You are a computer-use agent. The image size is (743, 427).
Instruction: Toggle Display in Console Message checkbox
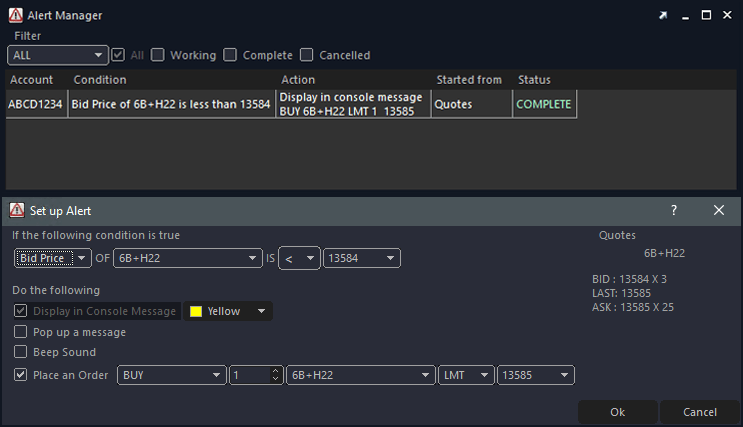tap(20, 311)
